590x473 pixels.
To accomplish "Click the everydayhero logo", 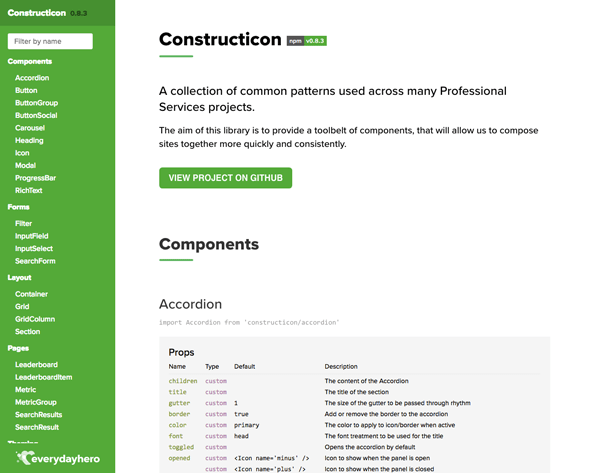I will click(58, 458).
